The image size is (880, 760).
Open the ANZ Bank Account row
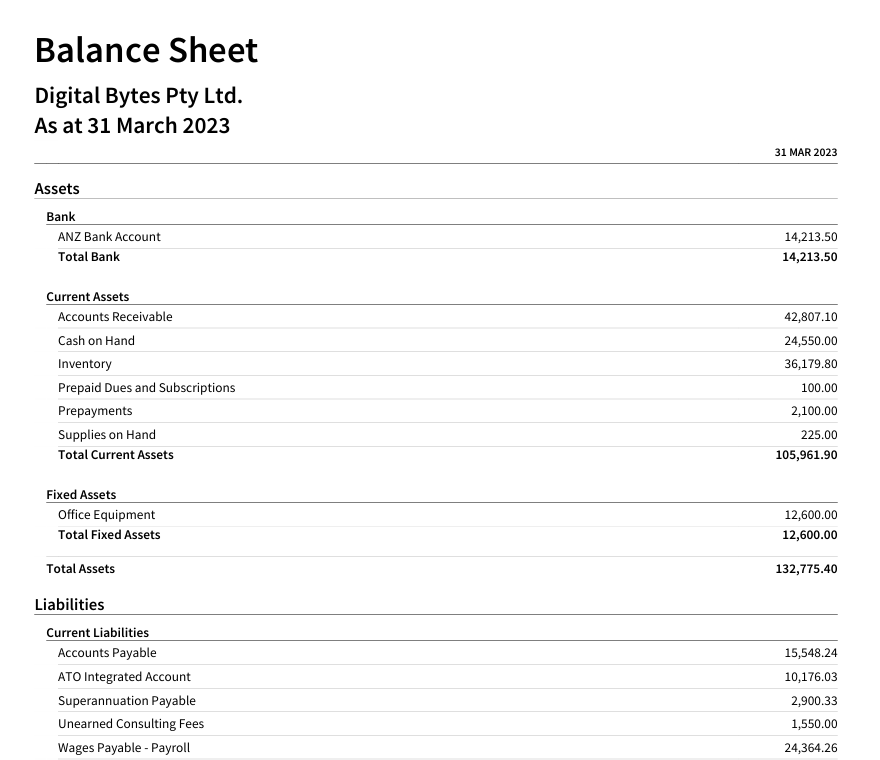(x=109, y=237)
